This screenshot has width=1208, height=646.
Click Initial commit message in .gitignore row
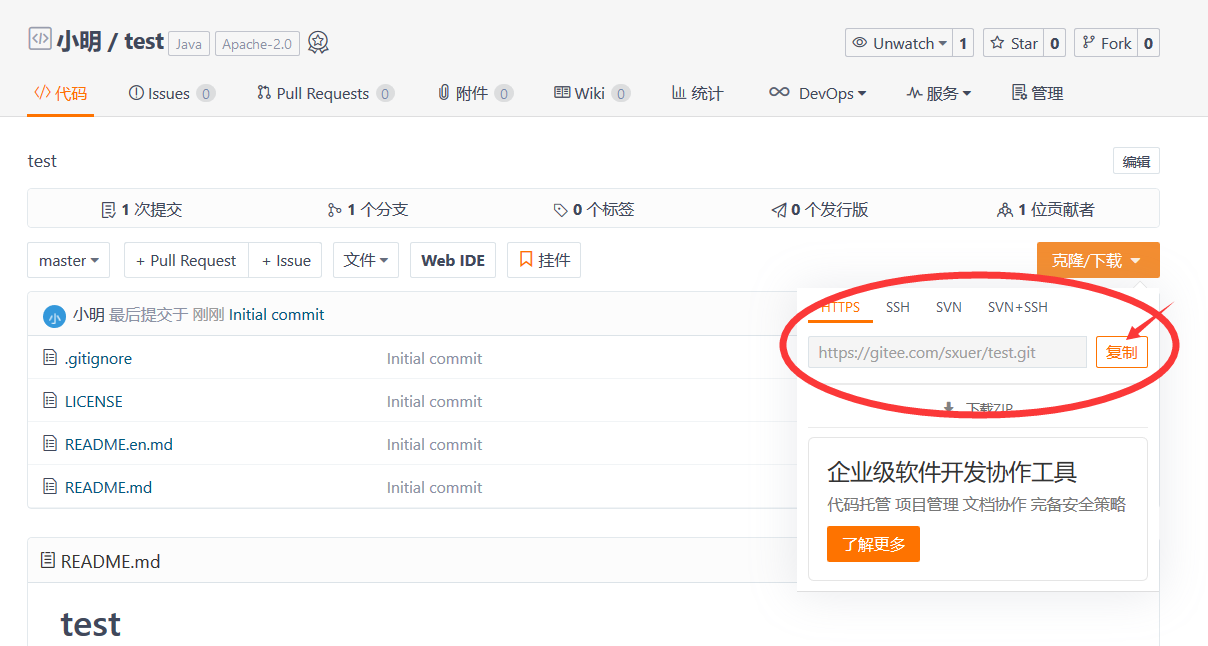tap(434, 358)
